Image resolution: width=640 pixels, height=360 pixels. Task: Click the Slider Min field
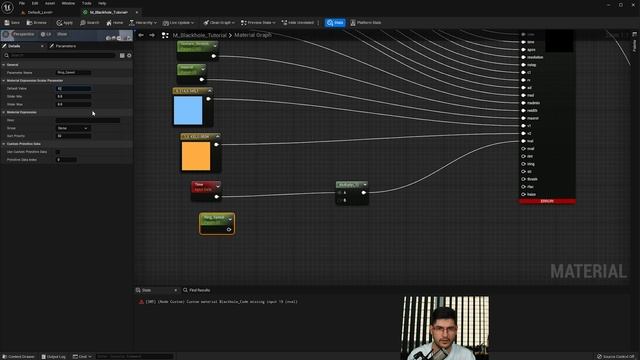(x=73, y=96)
